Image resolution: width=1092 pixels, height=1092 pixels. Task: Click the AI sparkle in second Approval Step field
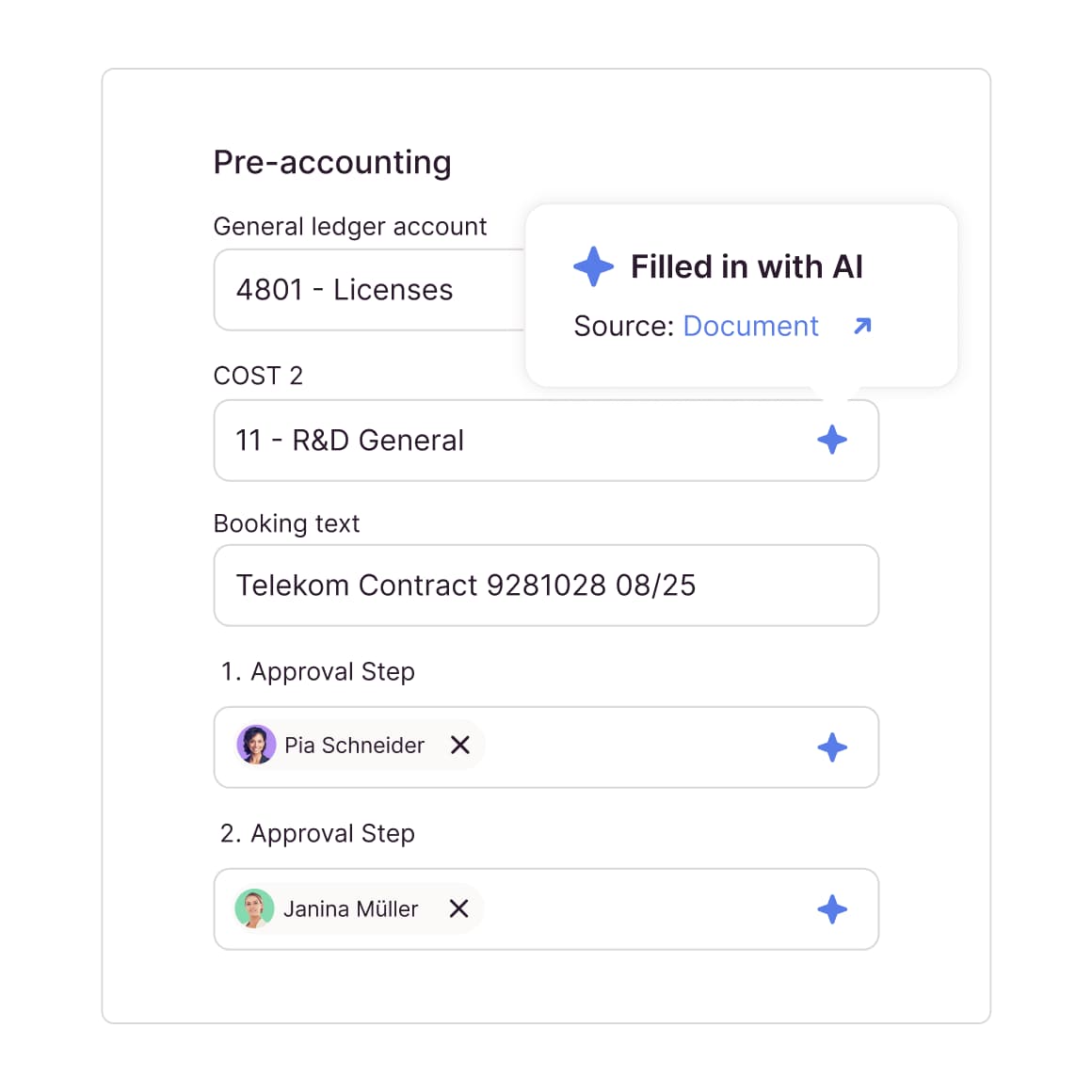832,909
